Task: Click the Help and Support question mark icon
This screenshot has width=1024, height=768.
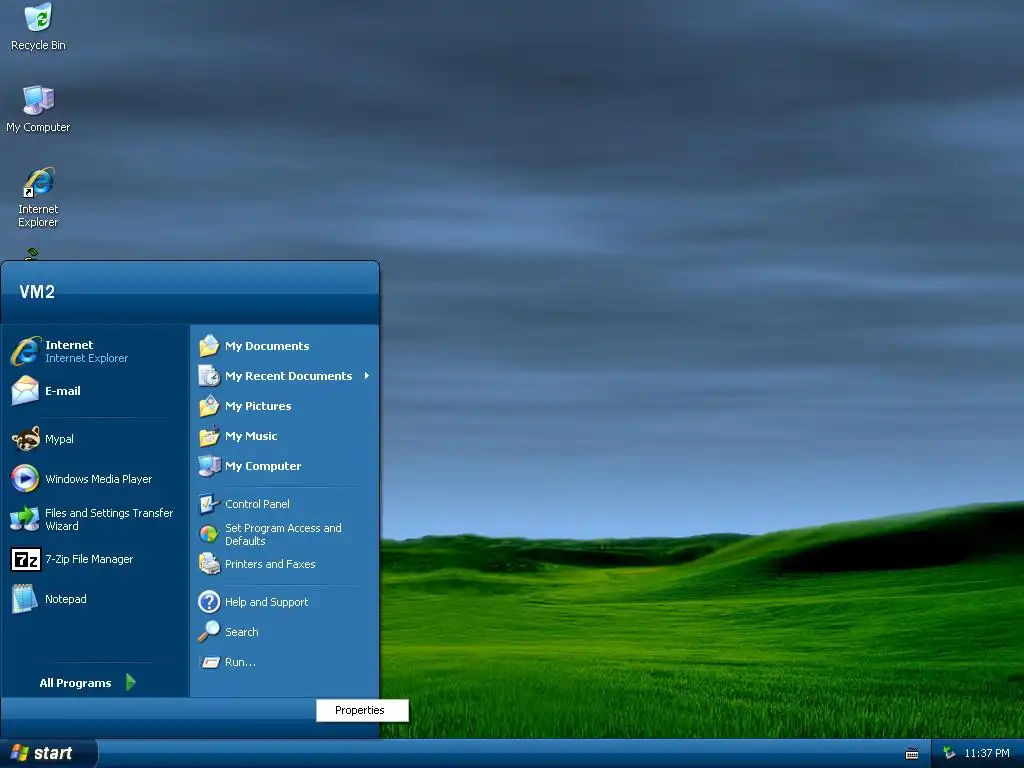Action: (x=209, y=601)
